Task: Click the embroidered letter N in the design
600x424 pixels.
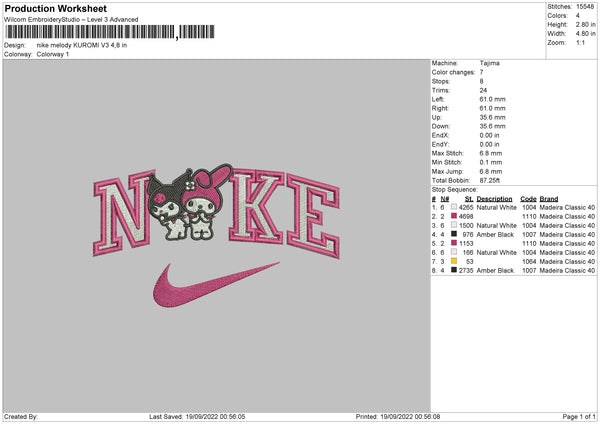Action: point(122,214)
